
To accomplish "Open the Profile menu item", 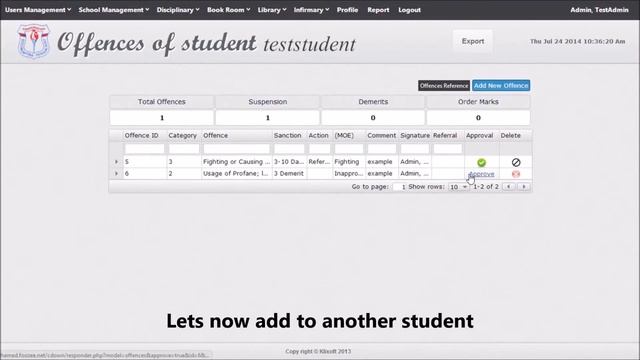I will click(x=347, y=10).
